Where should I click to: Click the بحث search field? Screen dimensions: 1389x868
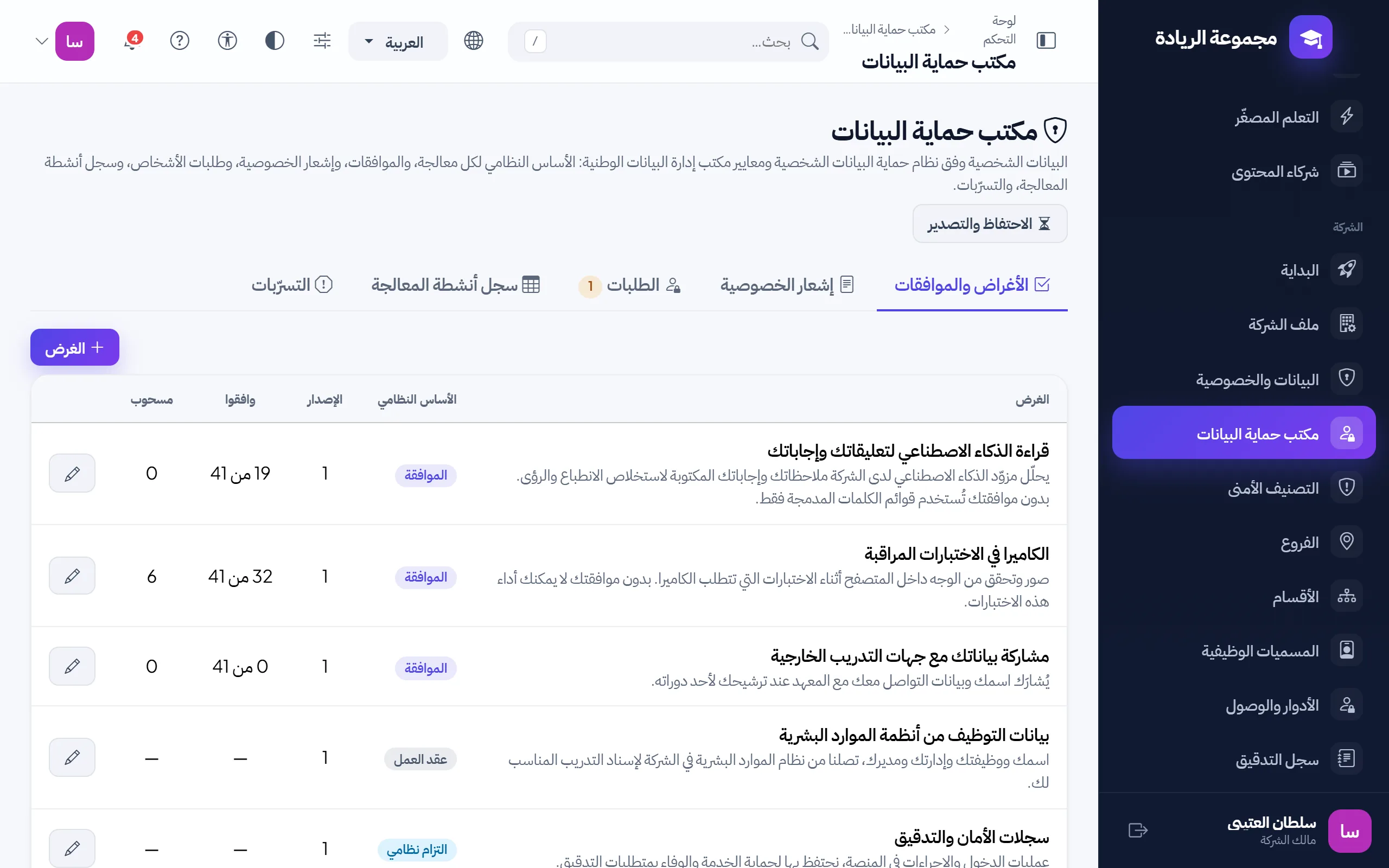pyautogui.click(x=668, y=41)
